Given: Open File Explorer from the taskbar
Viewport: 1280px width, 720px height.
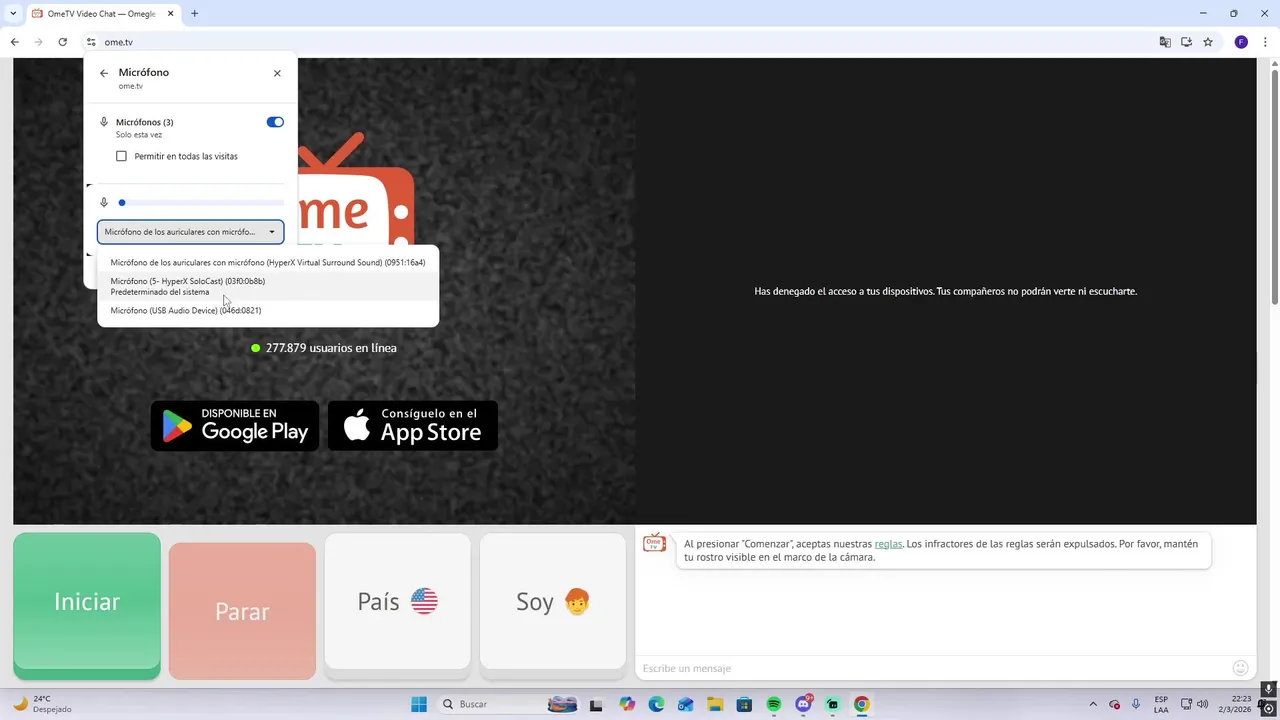Looking at the screenshot, I should pyautogui.click(x=715, y=704).
